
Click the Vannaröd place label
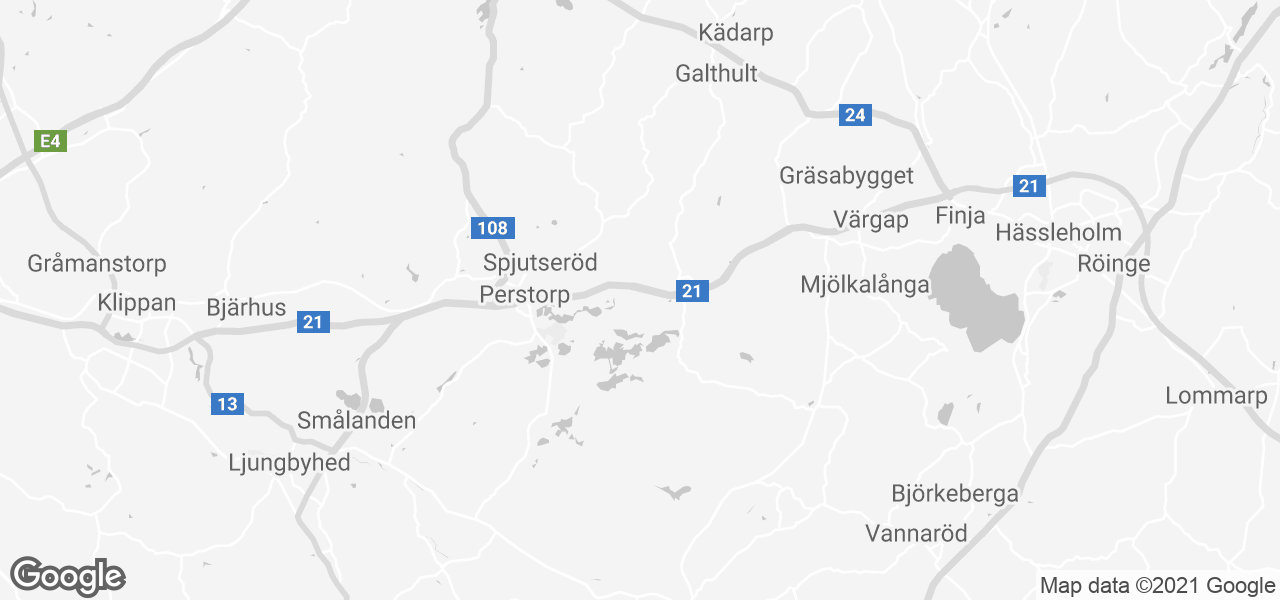(x=917, y=533)
